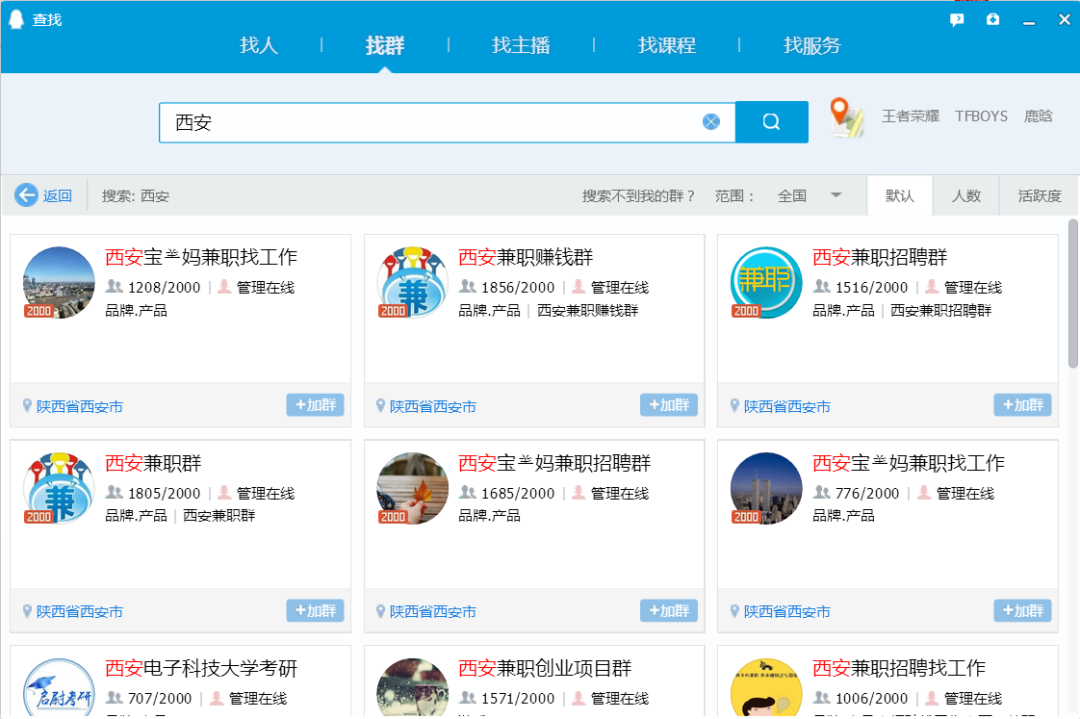Open avatar of group with 1208/2000 members
1080x719 pixels.
click(59, 282)
